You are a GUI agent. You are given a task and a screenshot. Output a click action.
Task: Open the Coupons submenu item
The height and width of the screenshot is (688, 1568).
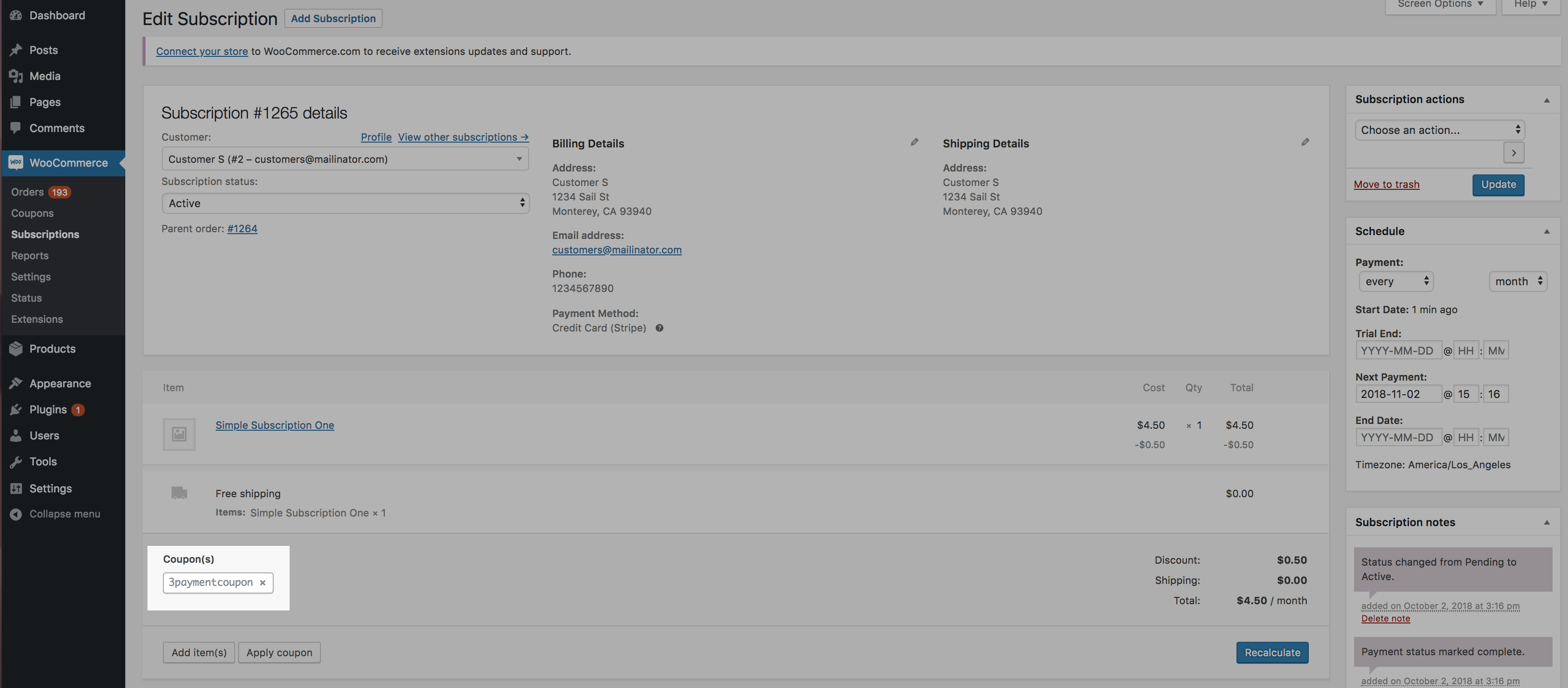click(32, 213)
